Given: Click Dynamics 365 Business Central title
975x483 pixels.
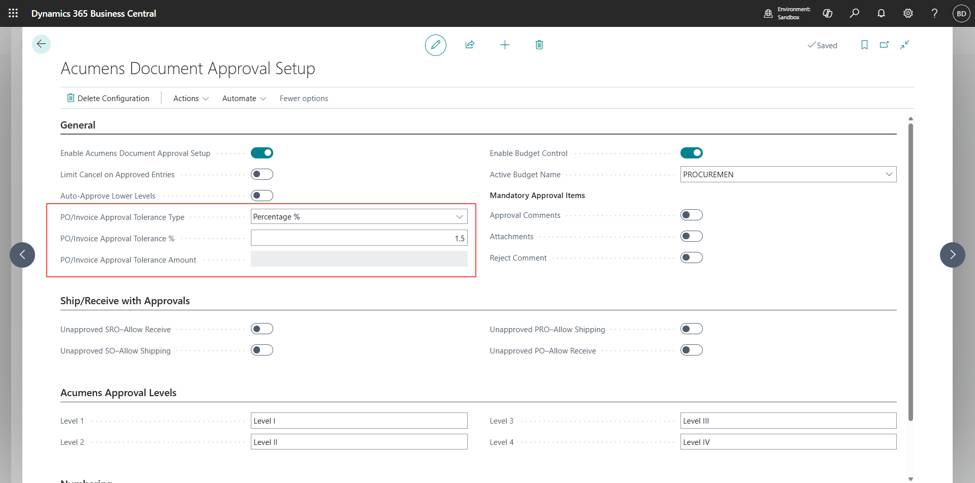Looking at the screenshot, I should click(x=94, y=13).
